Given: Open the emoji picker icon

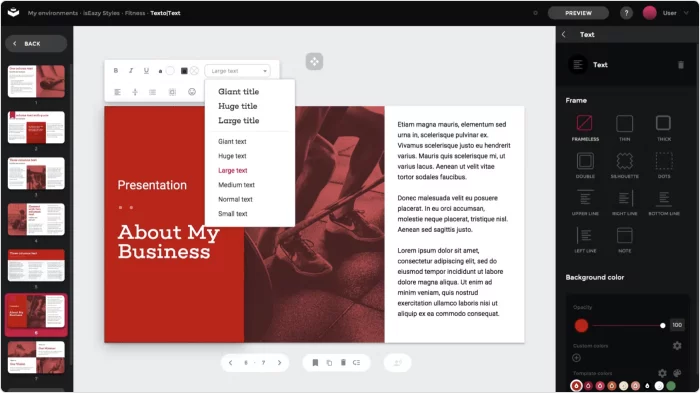Looking at the screenshot, I should 192,92.
